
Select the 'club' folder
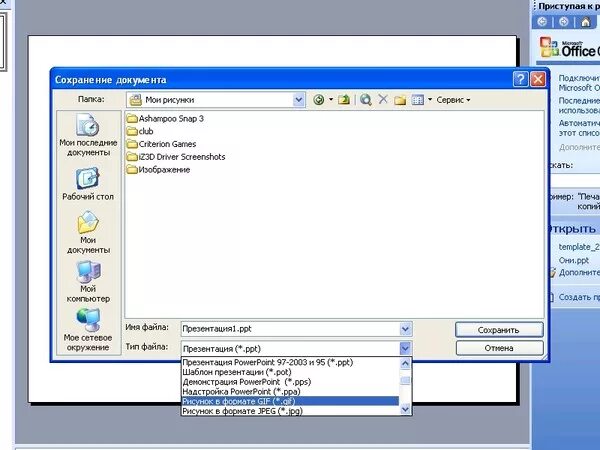[x=140, y=131]
